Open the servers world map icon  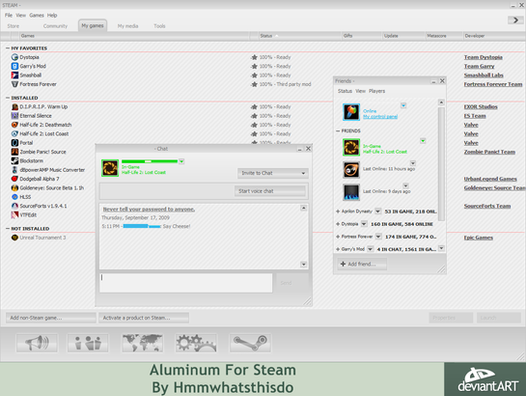[142, 343]
